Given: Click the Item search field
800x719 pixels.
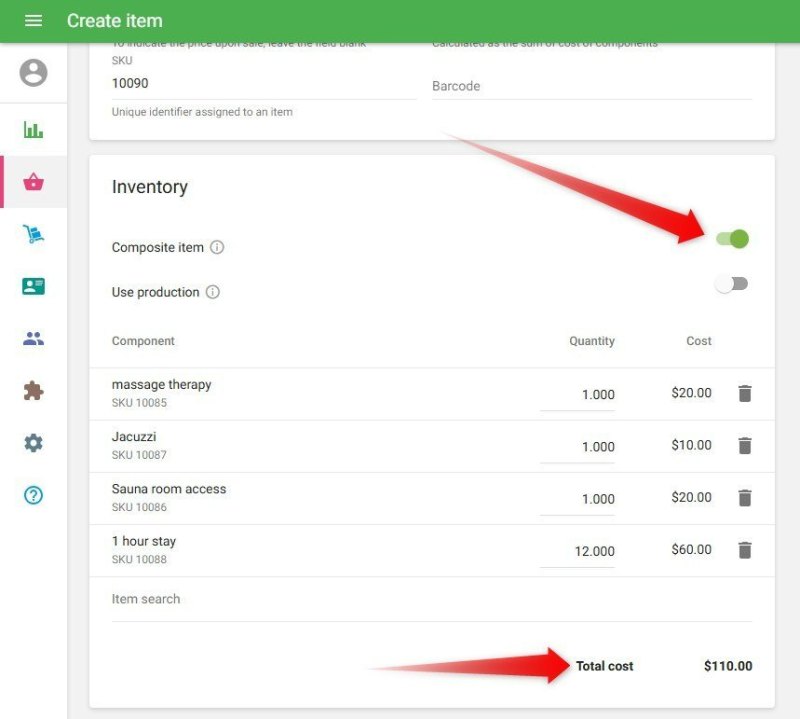Looking at the screenshot, I should 430,599.
